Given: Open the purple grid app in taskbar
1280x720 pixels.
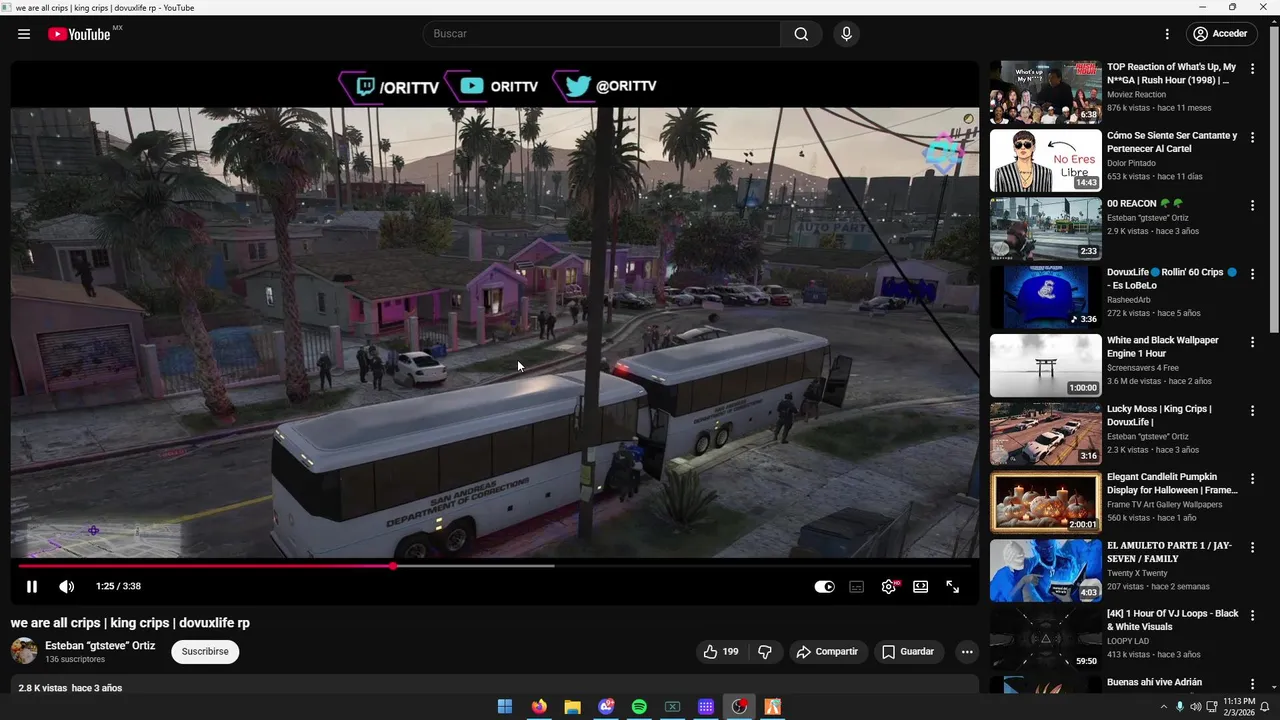Looking at the screenshot, I should coord(706,707).
